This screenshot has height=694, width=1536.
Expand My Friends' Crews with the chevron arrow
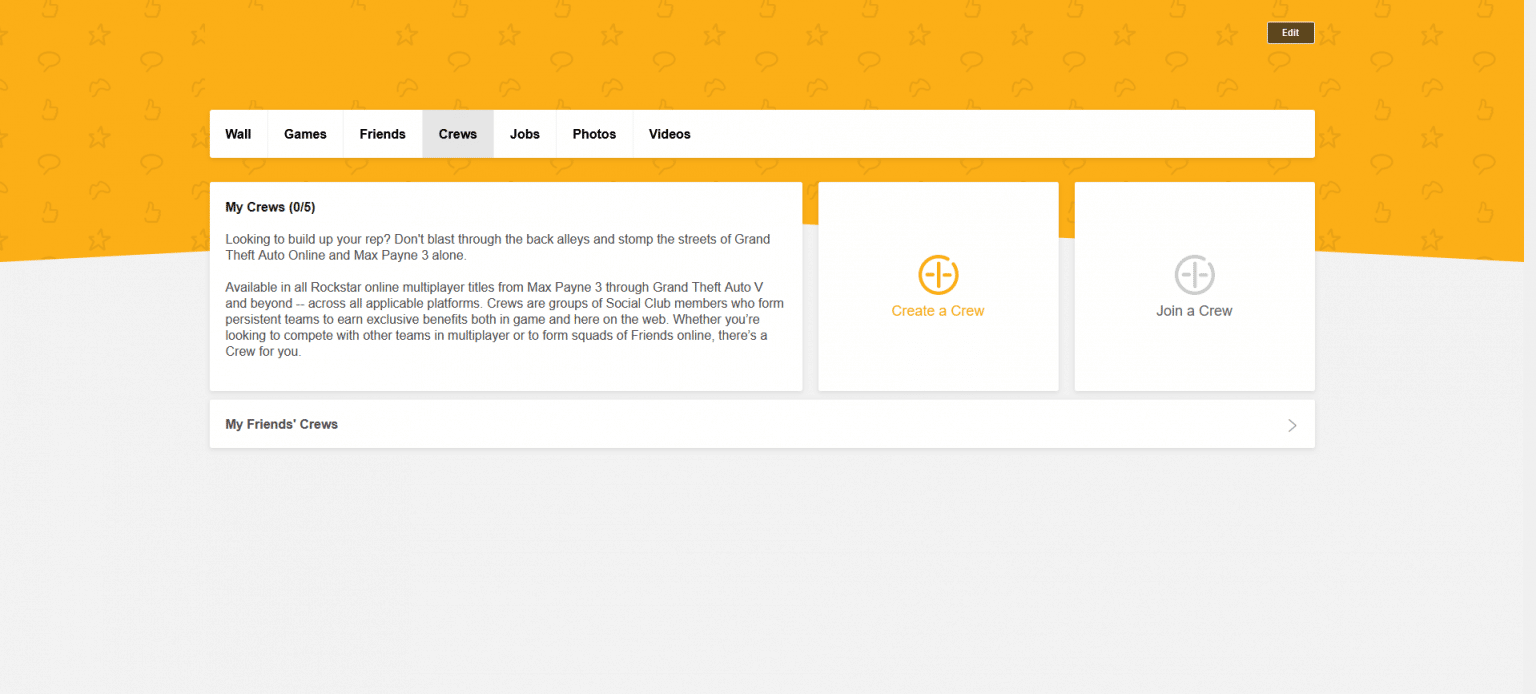tap(1292, 425)
